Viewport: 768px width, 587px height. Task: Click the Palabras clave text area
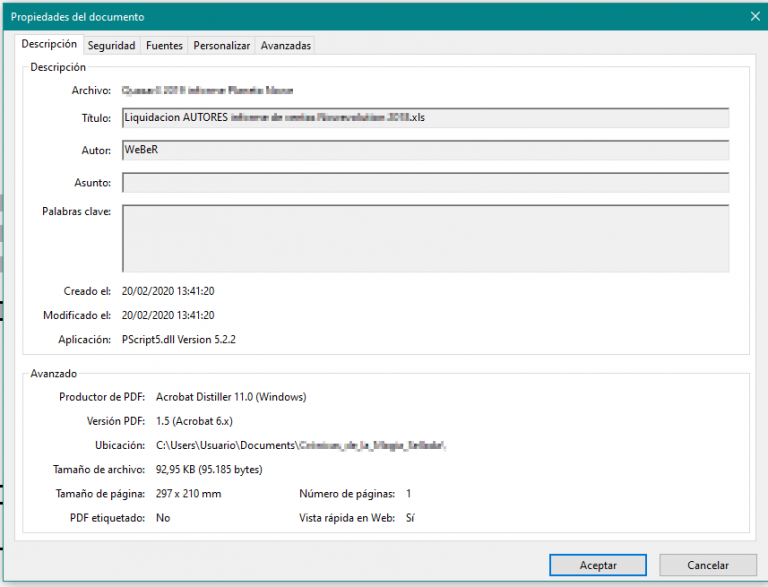coord(425,238)
